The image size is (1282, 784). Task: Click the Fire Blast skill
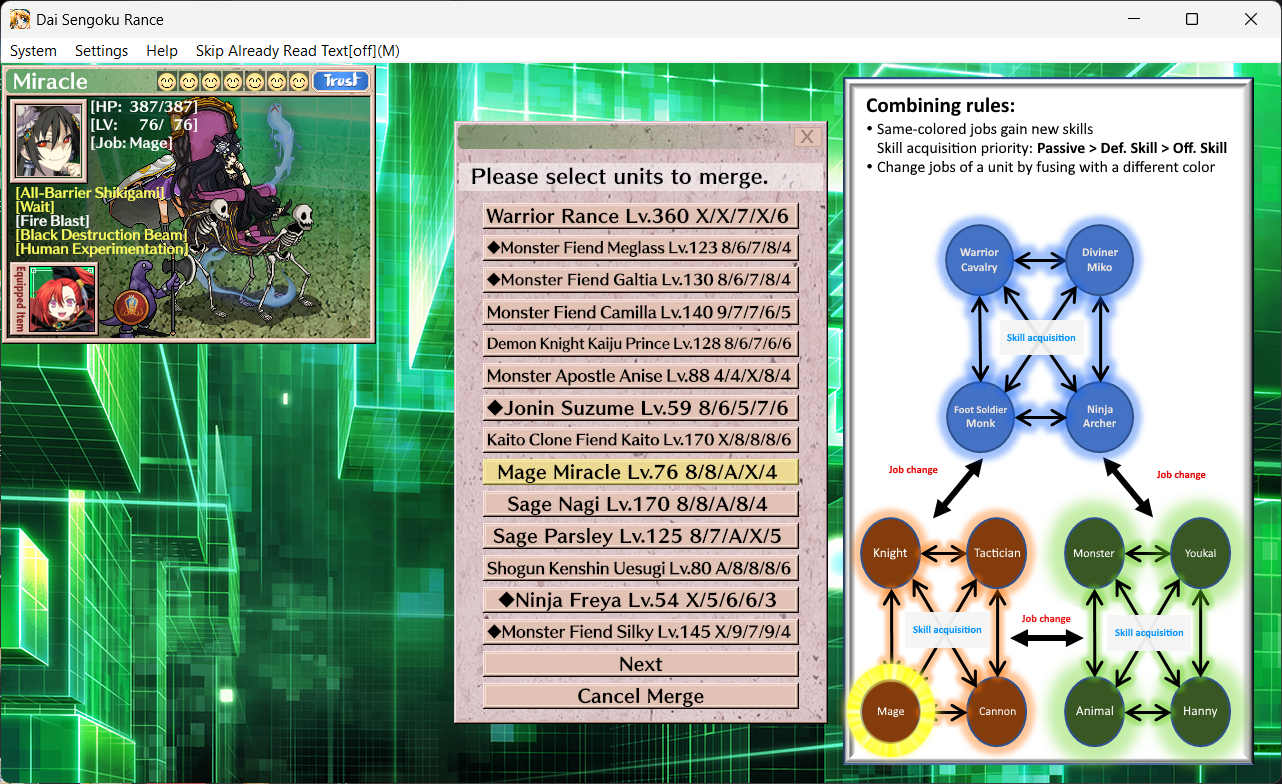tap(52, 220)
